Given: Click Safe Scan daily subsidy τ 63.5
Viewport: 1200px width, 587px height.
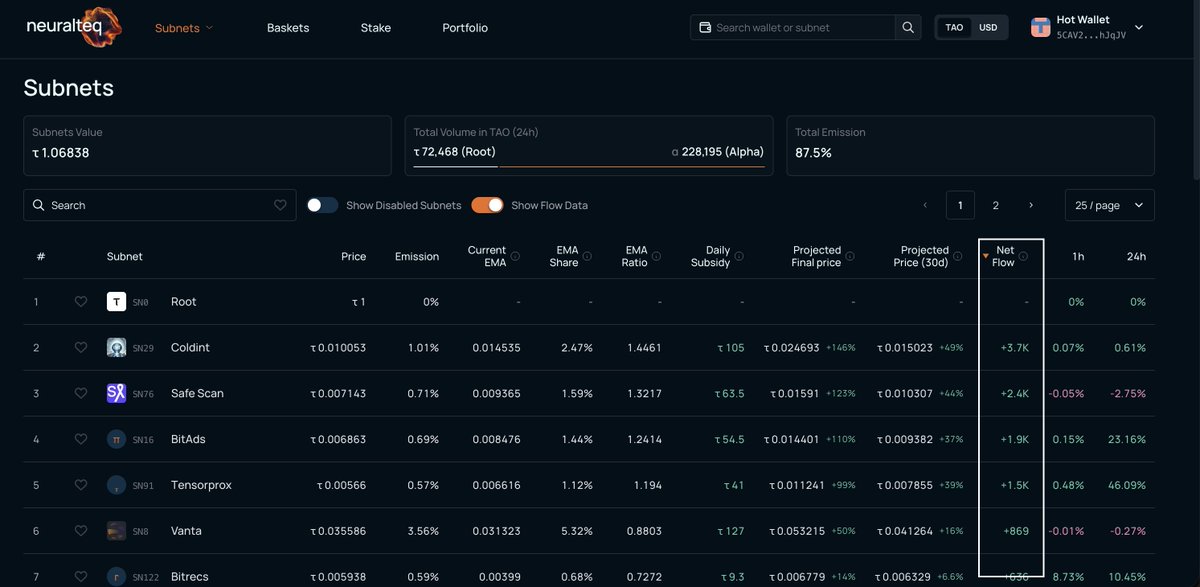Looking at the screenshot, I should 730,394.
